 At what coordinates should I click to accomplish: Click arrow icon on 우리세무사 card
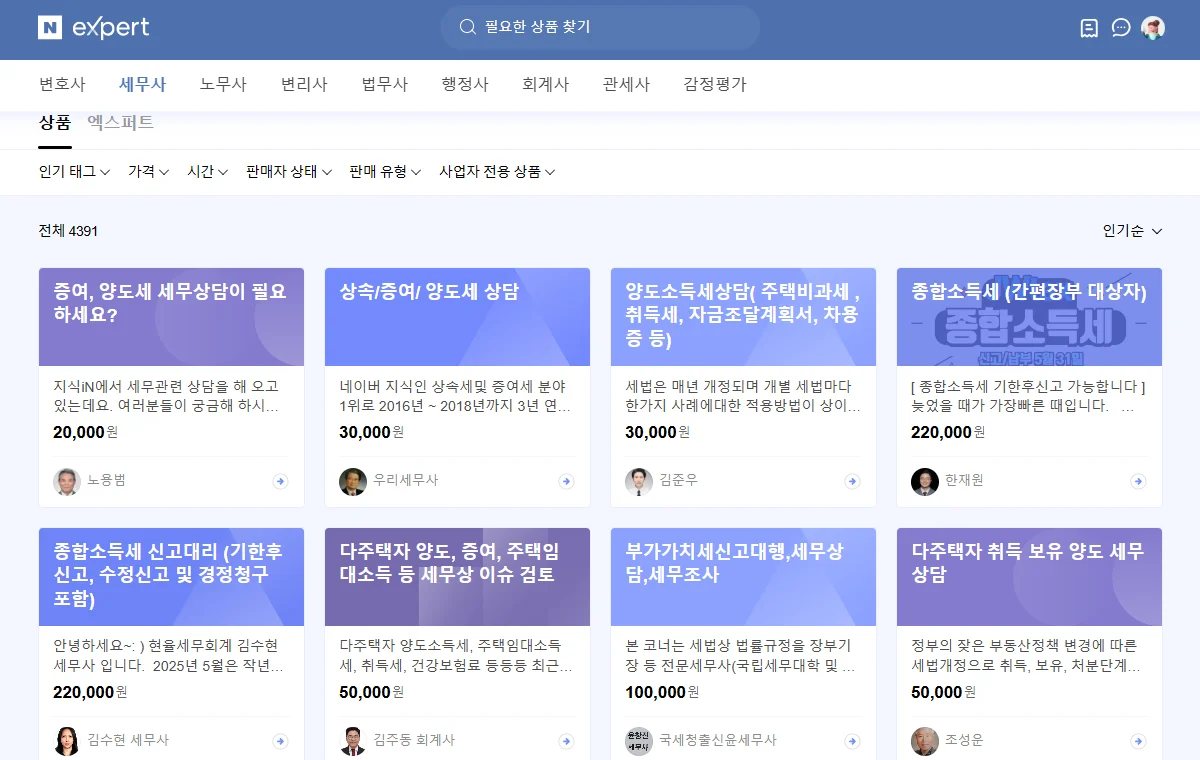pyautogui.click(x=566, y=481)
